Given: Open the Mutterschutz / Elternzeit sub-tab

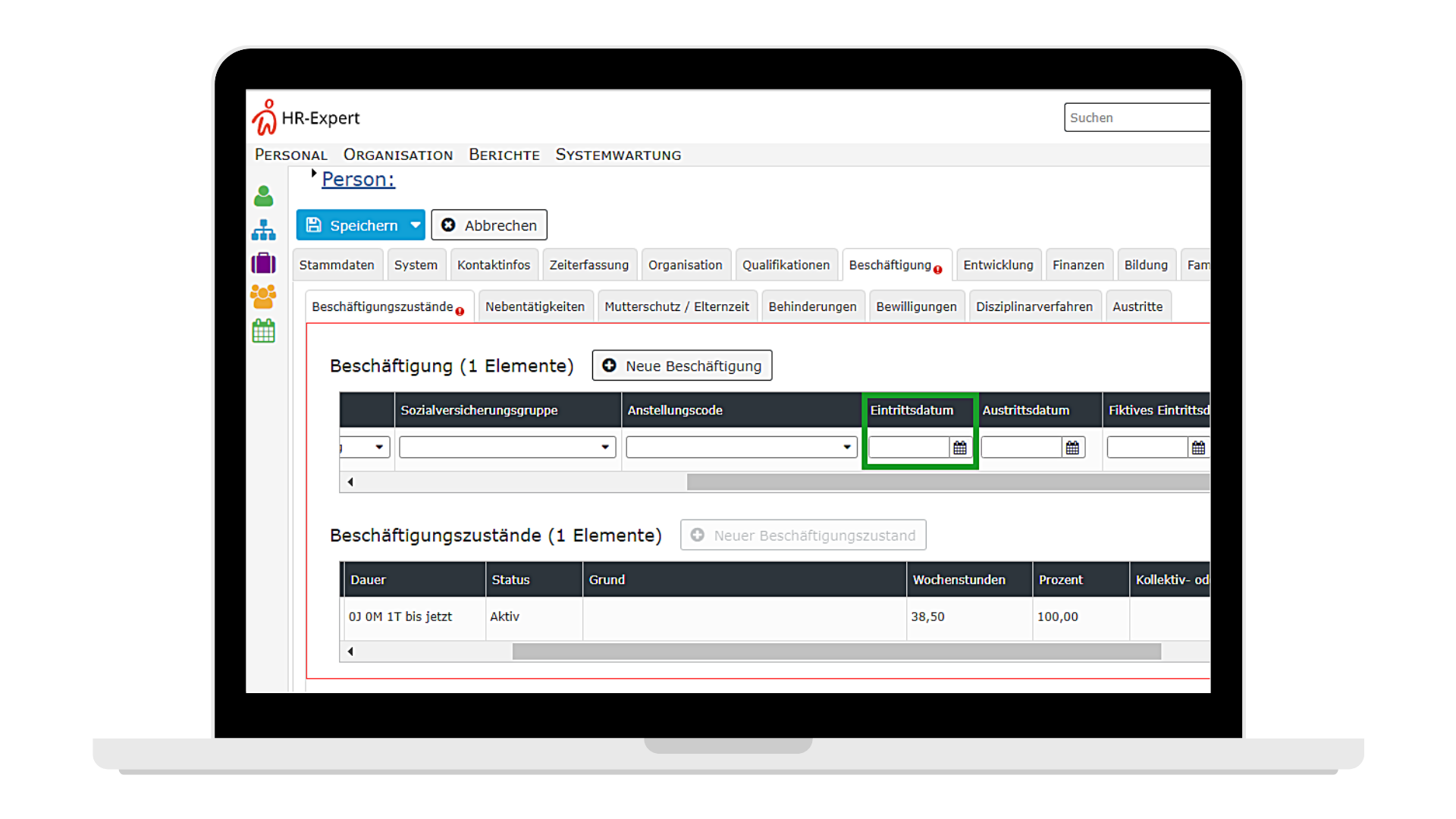Looking at the screenshot, I should [x=676, y=306].
